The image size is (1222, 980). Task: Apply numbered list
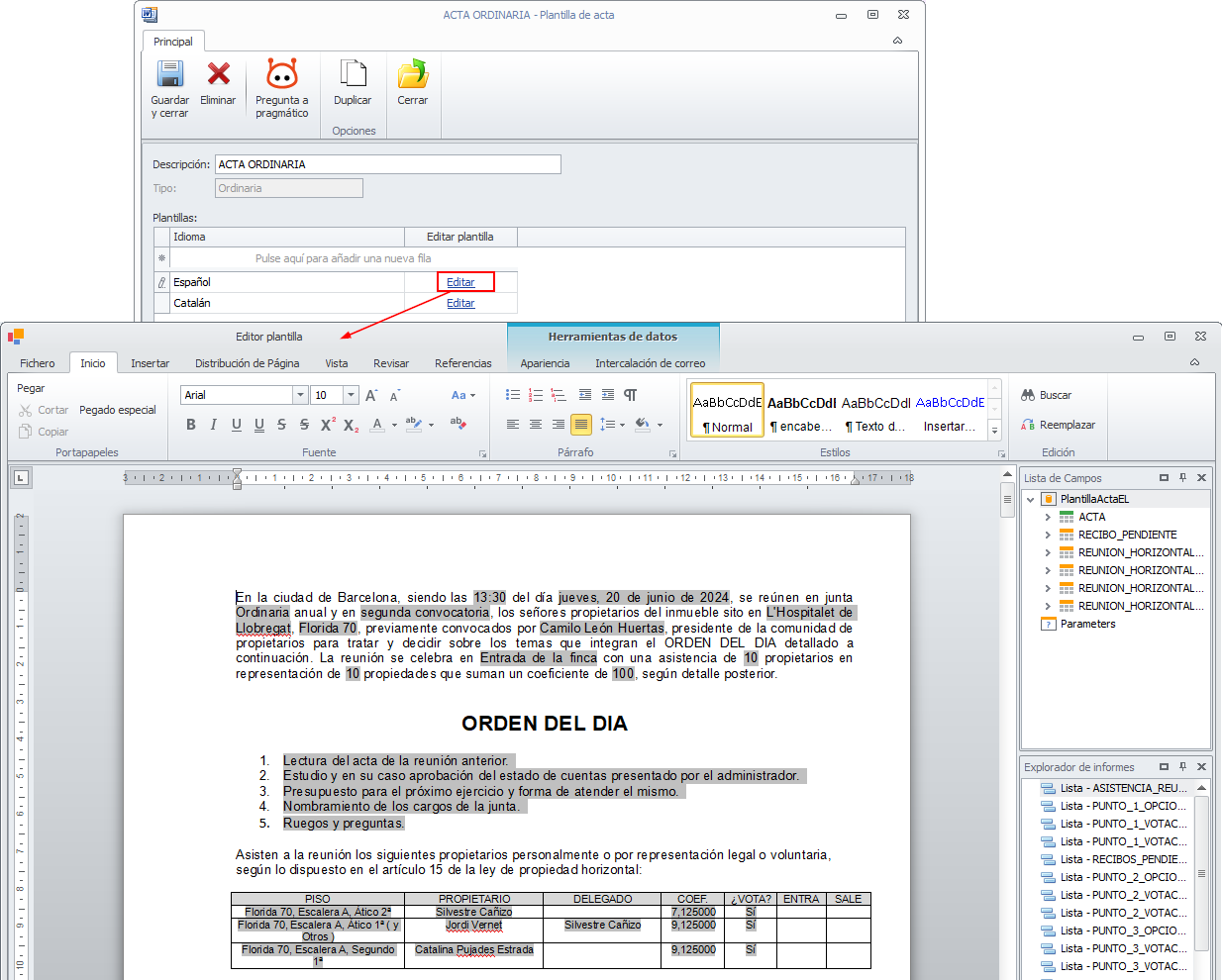click(536, 394)
